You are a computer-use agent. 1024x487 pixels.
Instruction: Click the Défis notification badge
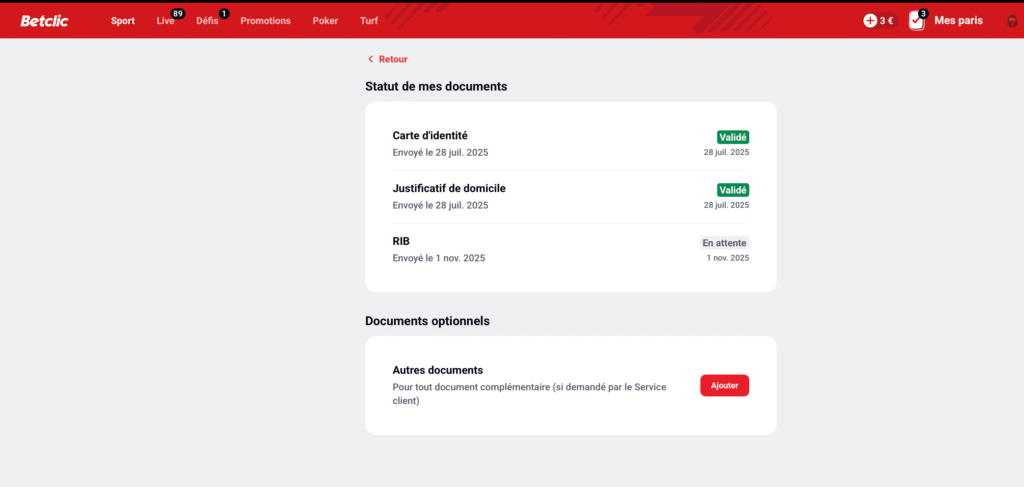tap(223, 13)
